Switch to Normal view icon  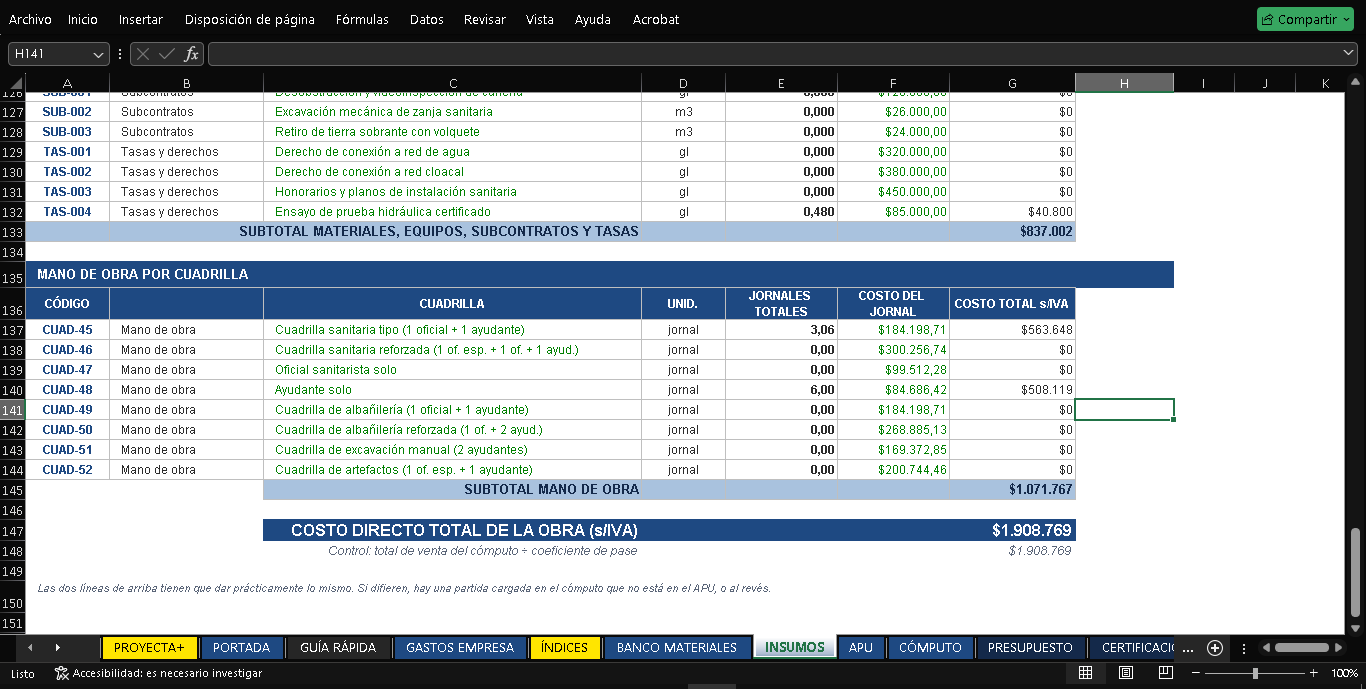[1085, 673]
